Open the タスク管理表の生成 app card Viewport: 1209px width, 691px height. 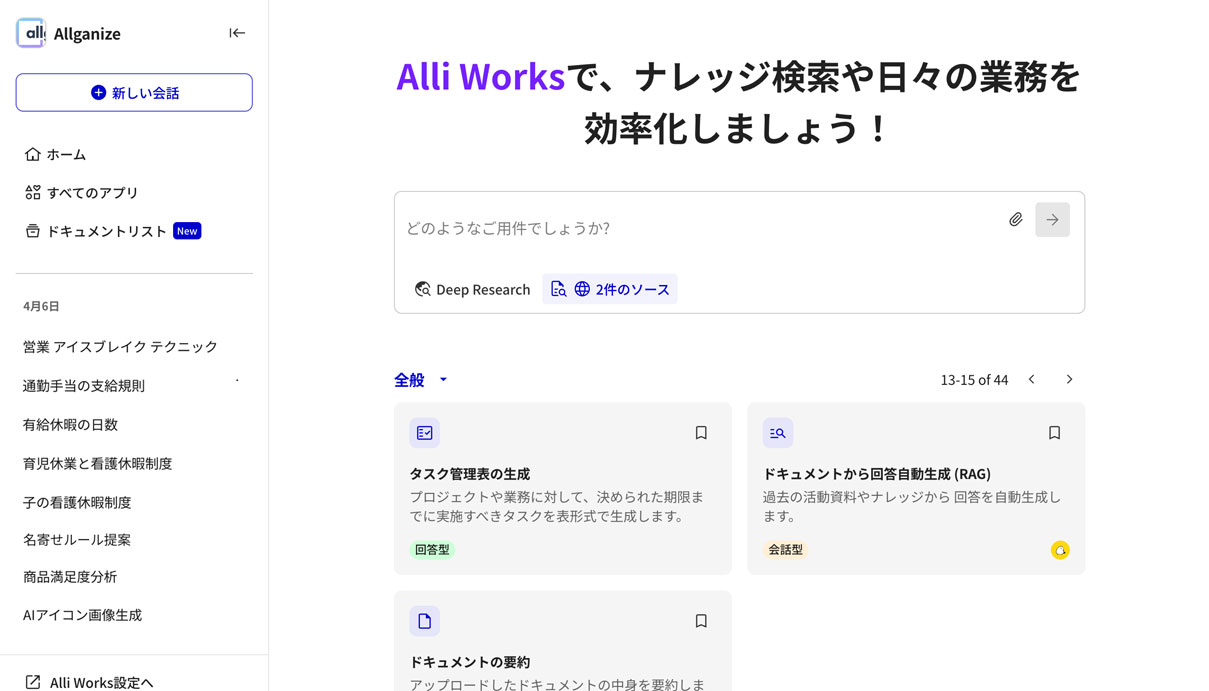coord(563,489)
